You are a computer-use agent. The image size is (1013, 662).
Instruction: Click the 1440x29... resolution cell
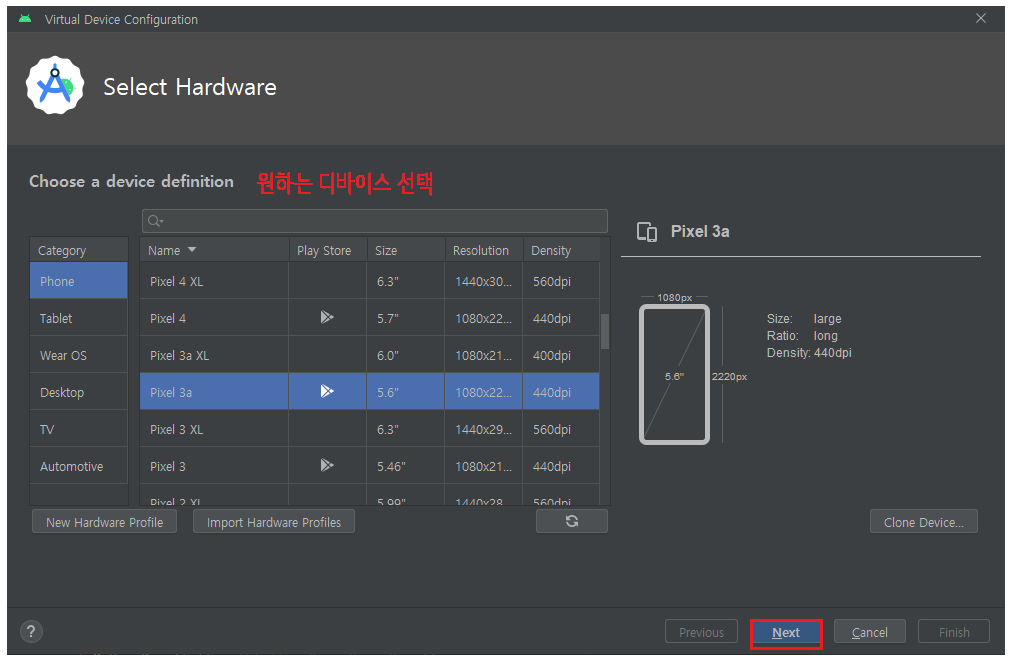483,429
